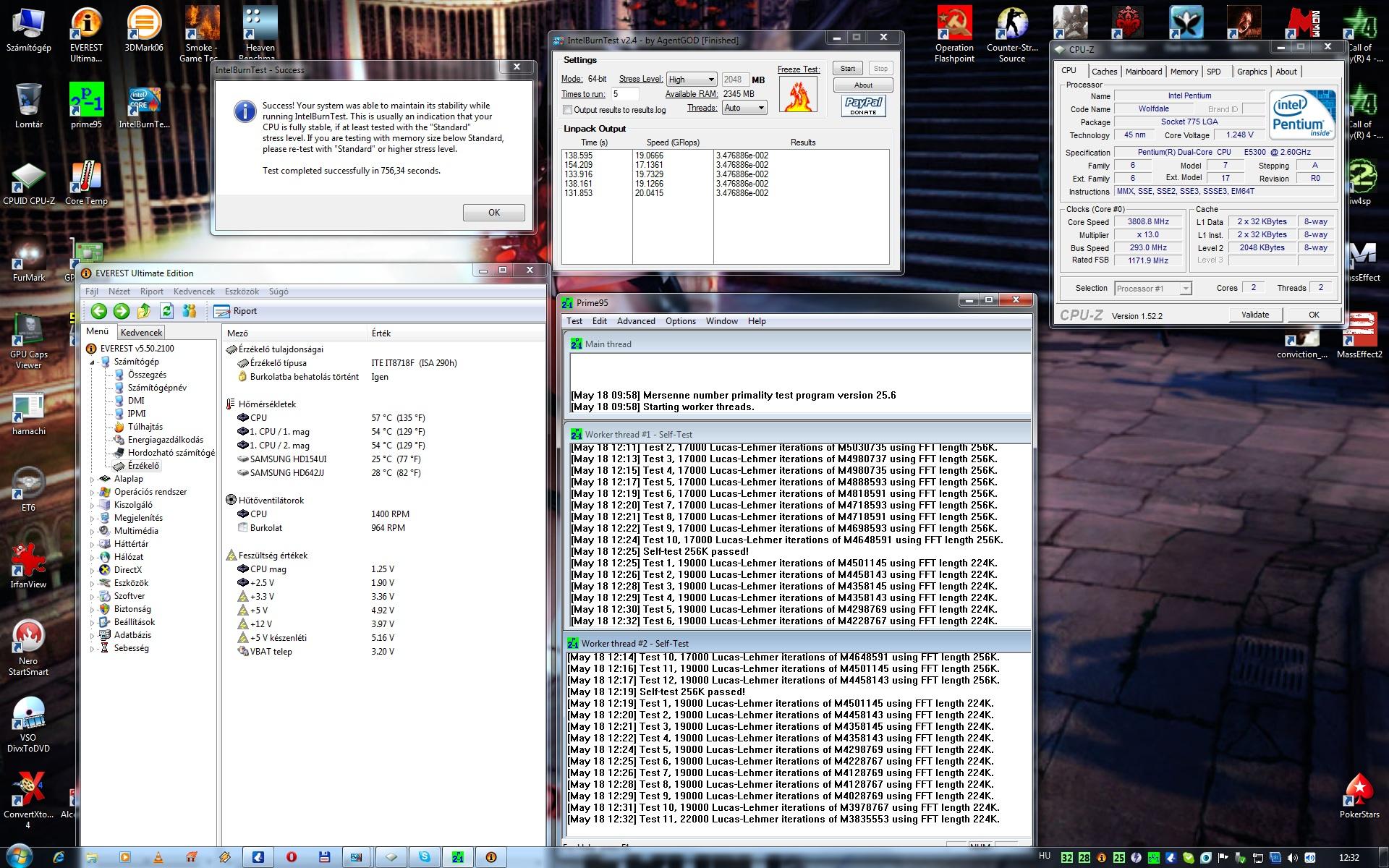Open the Stress Level dropdown in IntelBurnTest
The height and width of the screenshot is (868, 1389).
692,80
